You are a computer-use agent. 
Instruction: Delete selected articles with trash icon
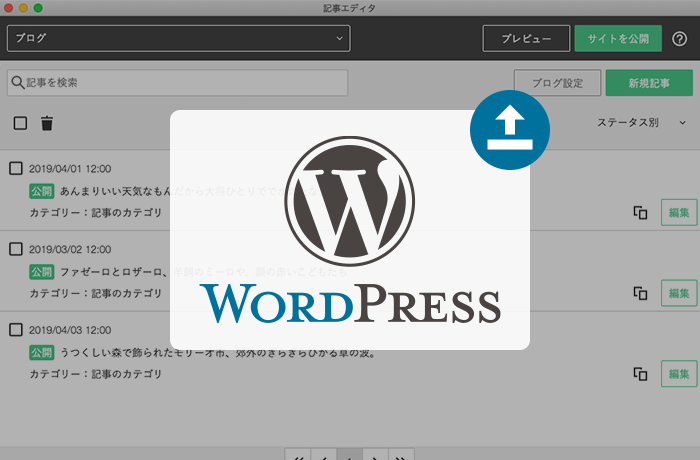point(47,123)
